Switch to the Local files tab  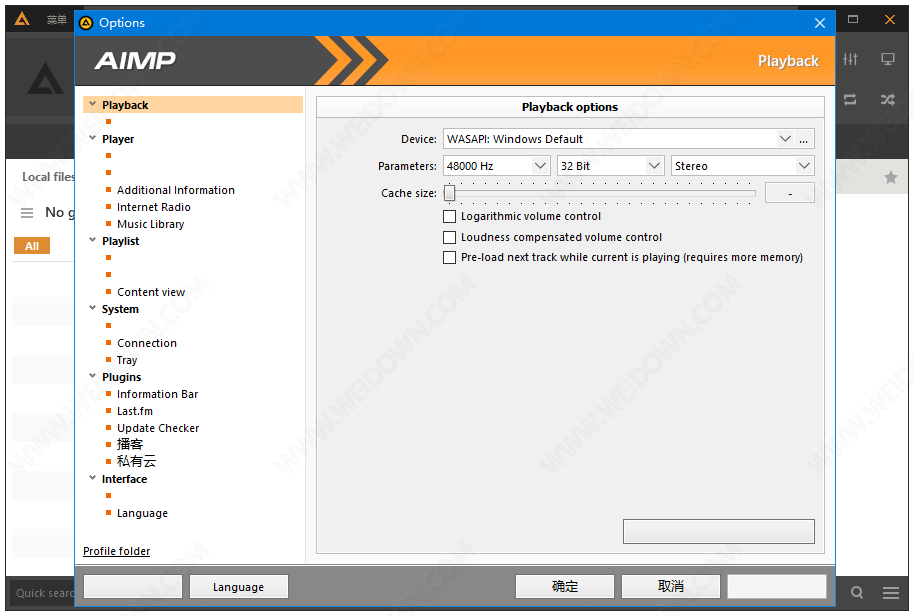pyautogui.click(x=48, y=177)
